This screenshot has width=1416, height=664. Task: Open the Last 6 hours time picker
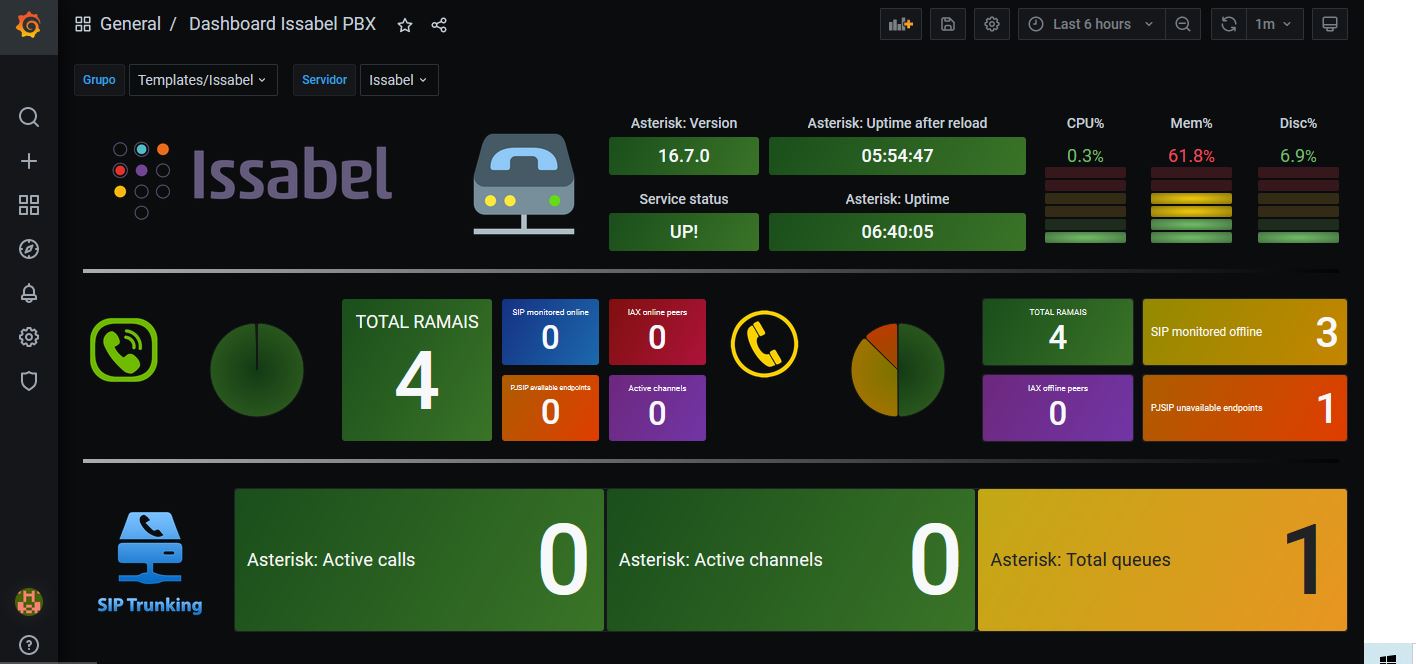point(1092,24)
